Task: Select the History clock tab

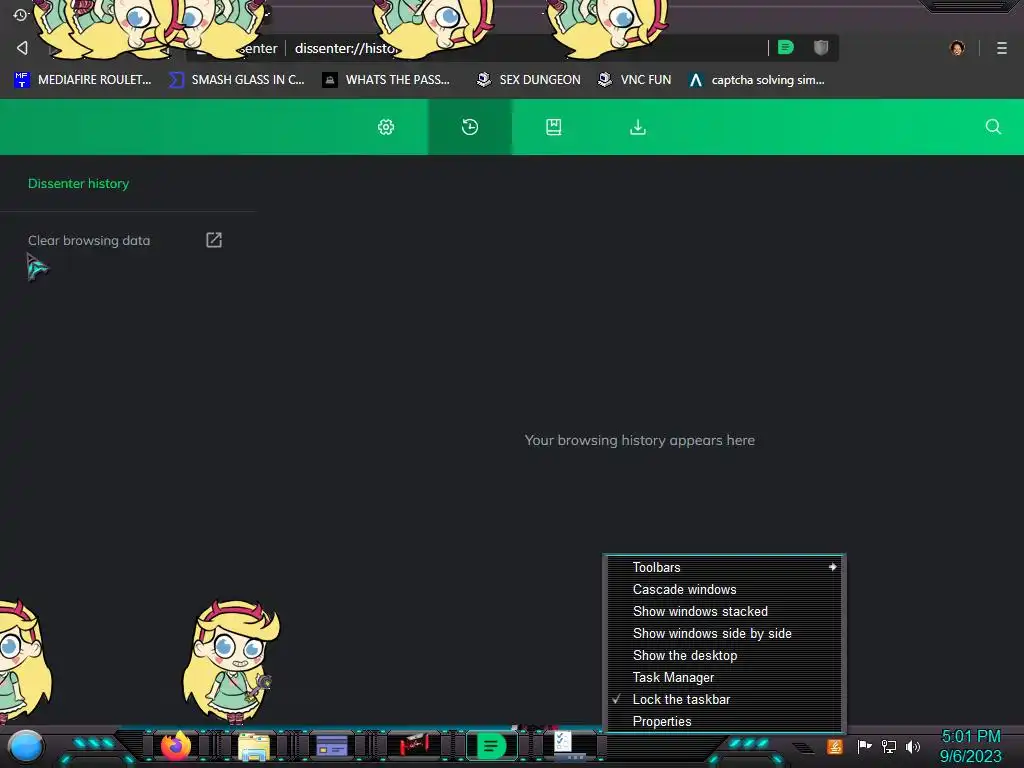Action: [x=470, y=127]
